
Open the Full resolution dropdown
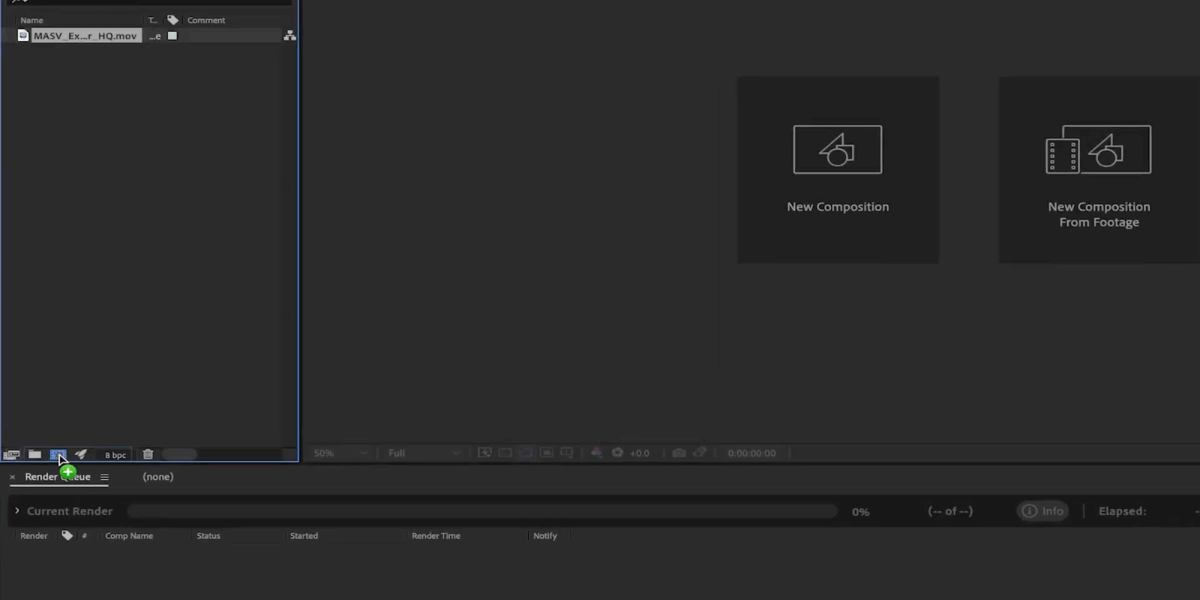pyautogui.click(x=424, y=453)
